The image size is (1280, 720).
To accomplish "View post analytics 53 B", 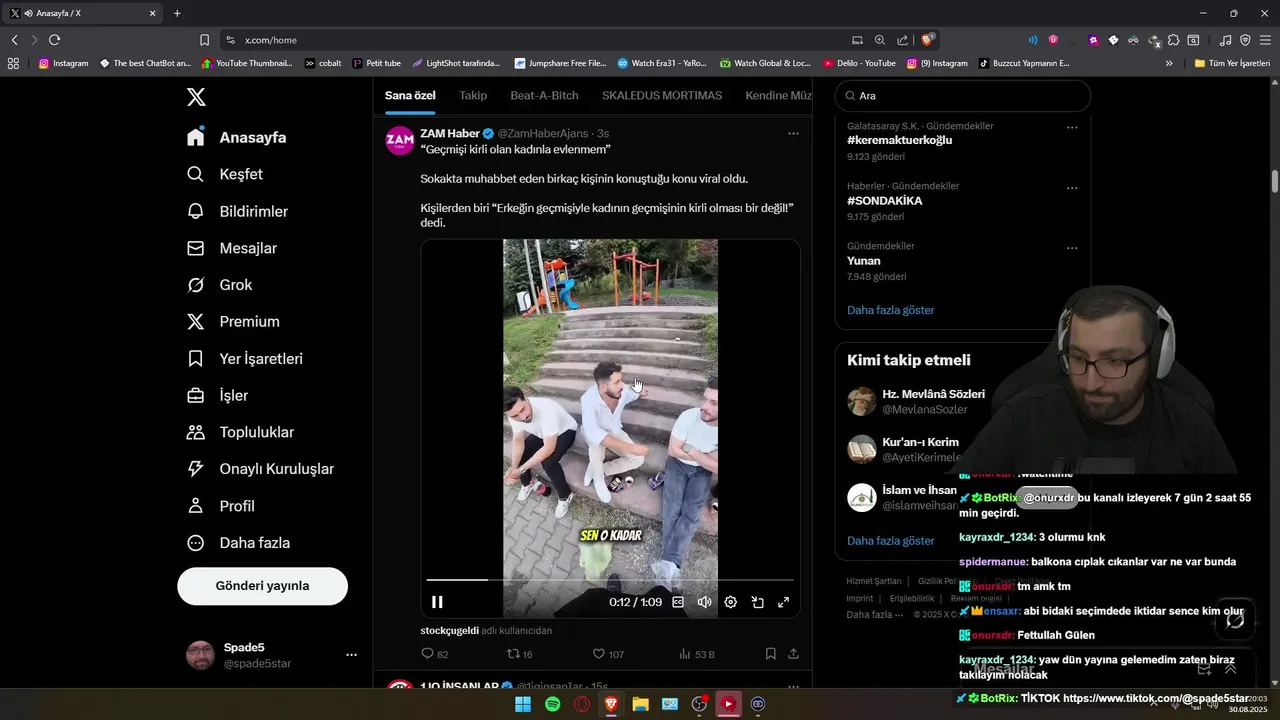I will [x=696, y=654].
